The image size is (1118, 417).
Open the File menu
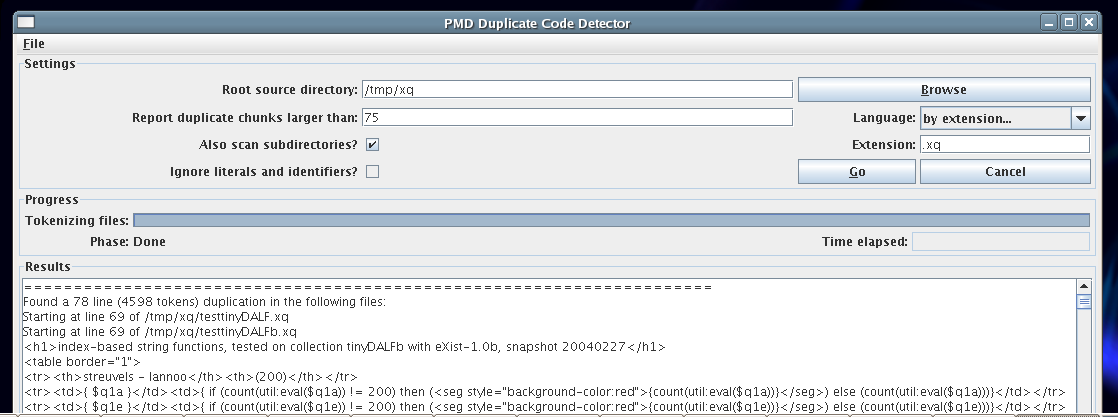[34, 44]
